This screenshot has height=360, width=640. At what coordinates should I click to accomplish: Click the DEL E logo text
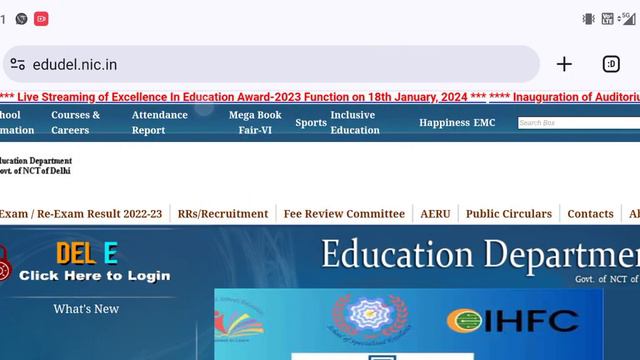pyautogui.click(x=87, y=253)
